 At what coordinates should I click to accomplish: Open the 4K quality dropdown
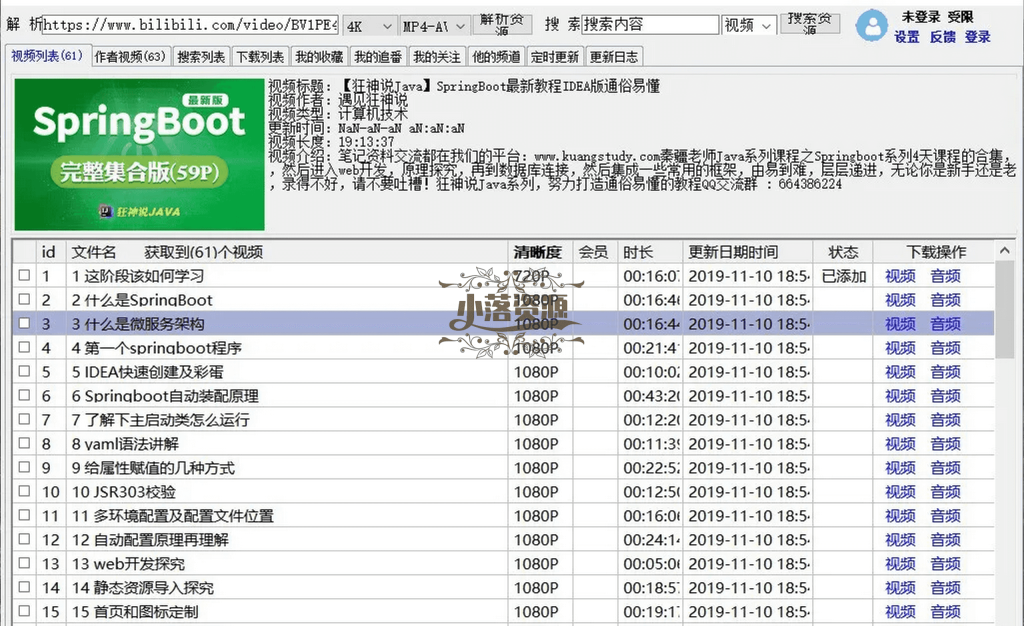[369, 26]
